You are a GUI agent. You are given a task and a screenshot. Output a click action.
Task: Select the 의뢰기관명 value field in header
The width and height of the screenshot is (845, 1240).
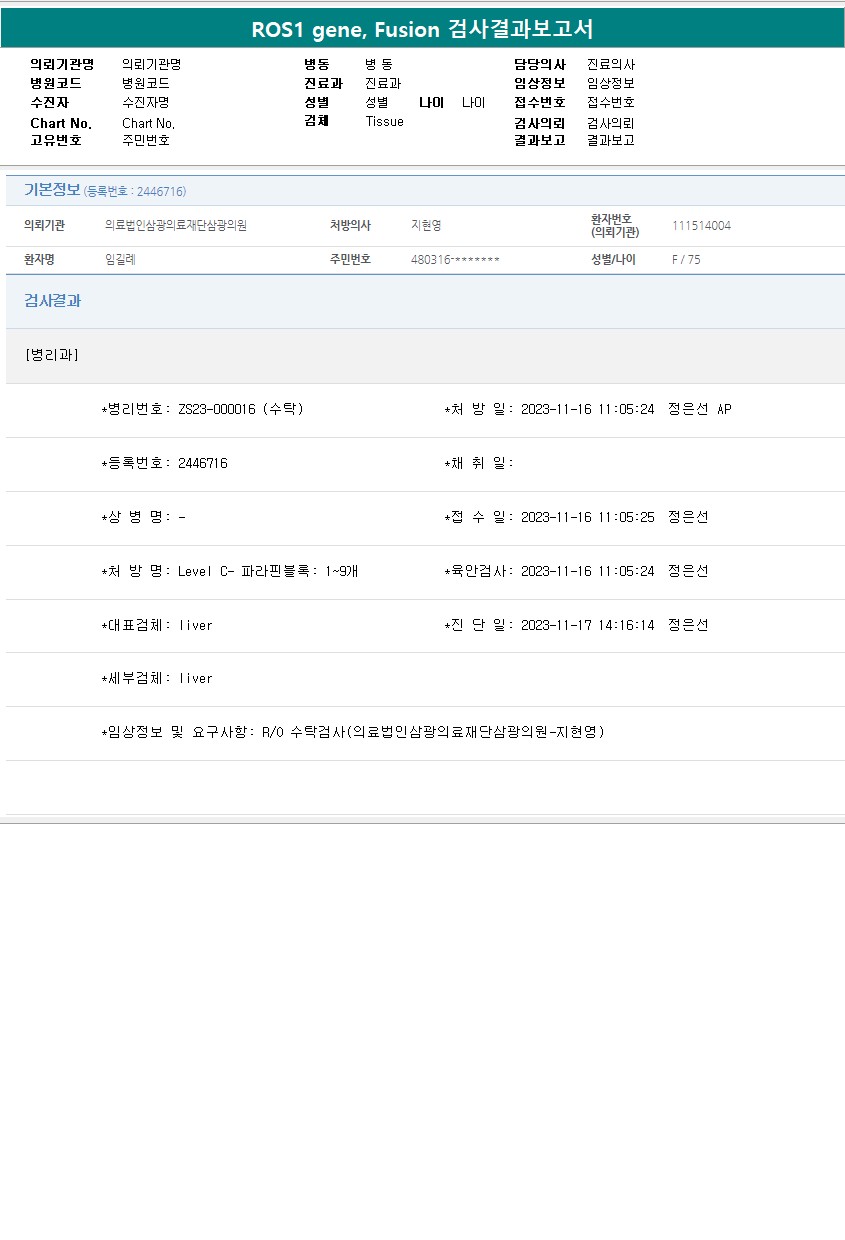pos(151,64)
